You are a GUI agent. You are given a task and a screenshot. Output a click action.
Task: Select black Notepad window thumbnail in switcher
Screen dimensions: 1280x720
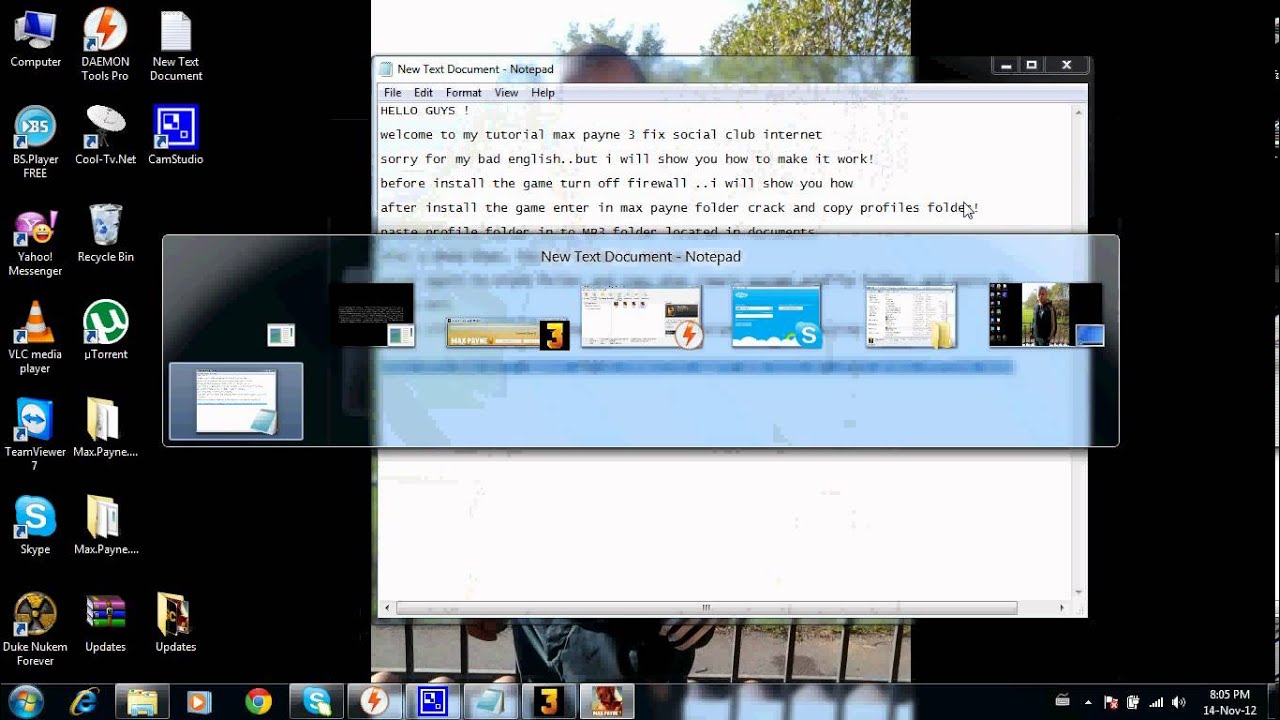coord(372,315)
